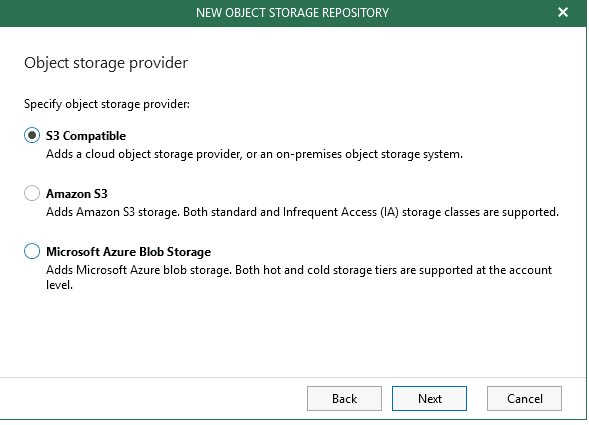Click the empty footer area left of Back
Screen dimensions: 589x425
click(x=150, y=398)
